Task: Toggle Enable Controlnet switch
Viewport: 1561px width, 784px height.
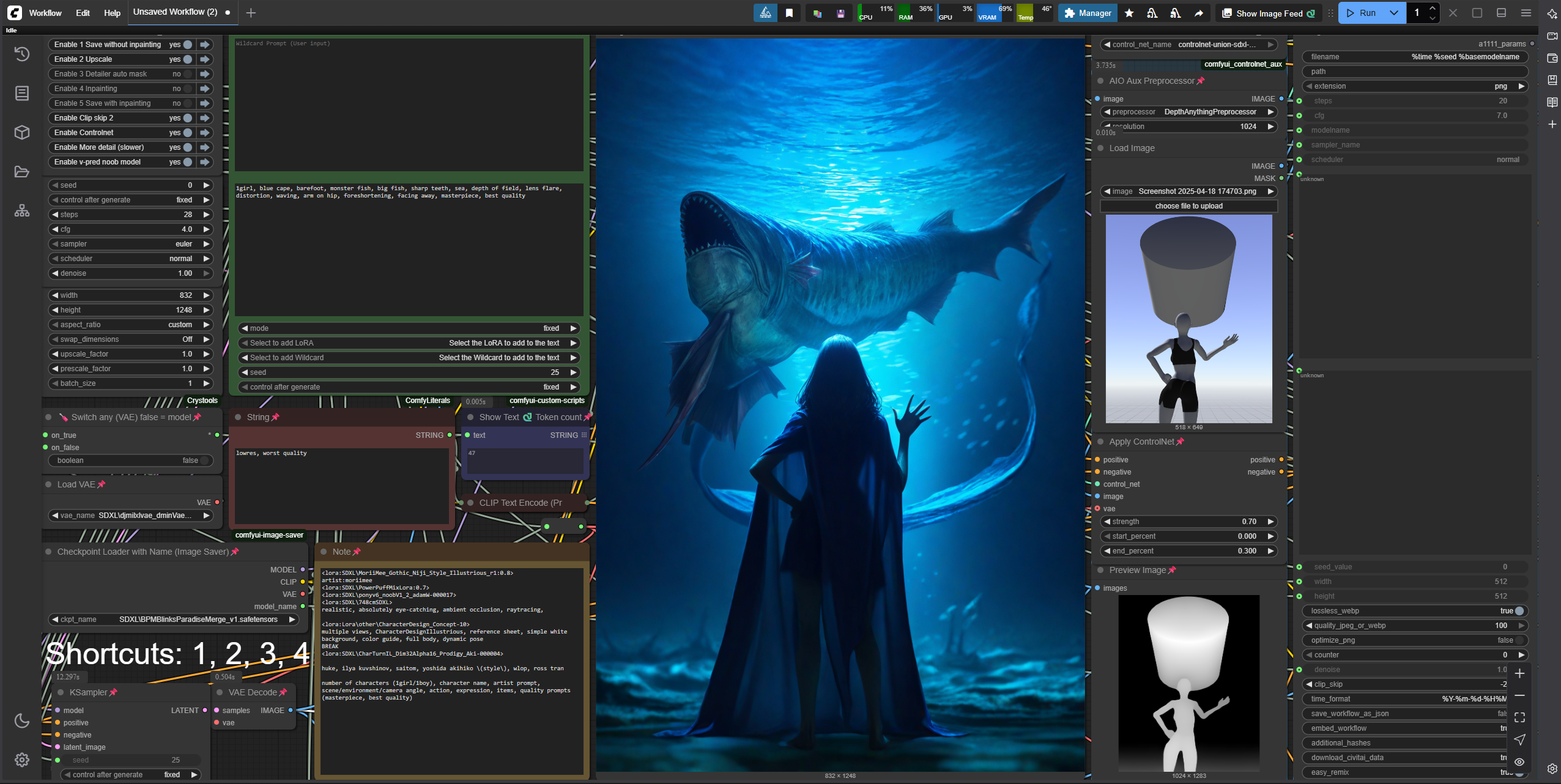Action: [x=188, y=133]
